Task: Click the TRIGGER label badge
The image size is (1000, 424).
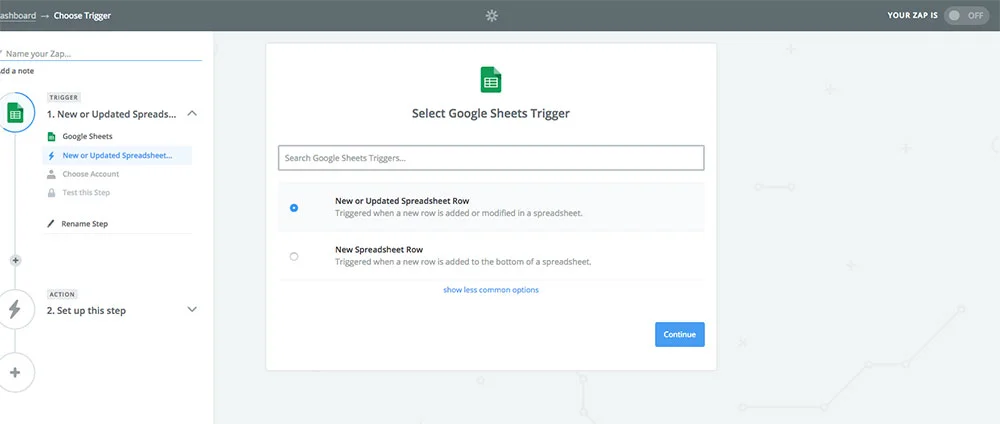Action: pyautogui.click(x=63, y=98)
